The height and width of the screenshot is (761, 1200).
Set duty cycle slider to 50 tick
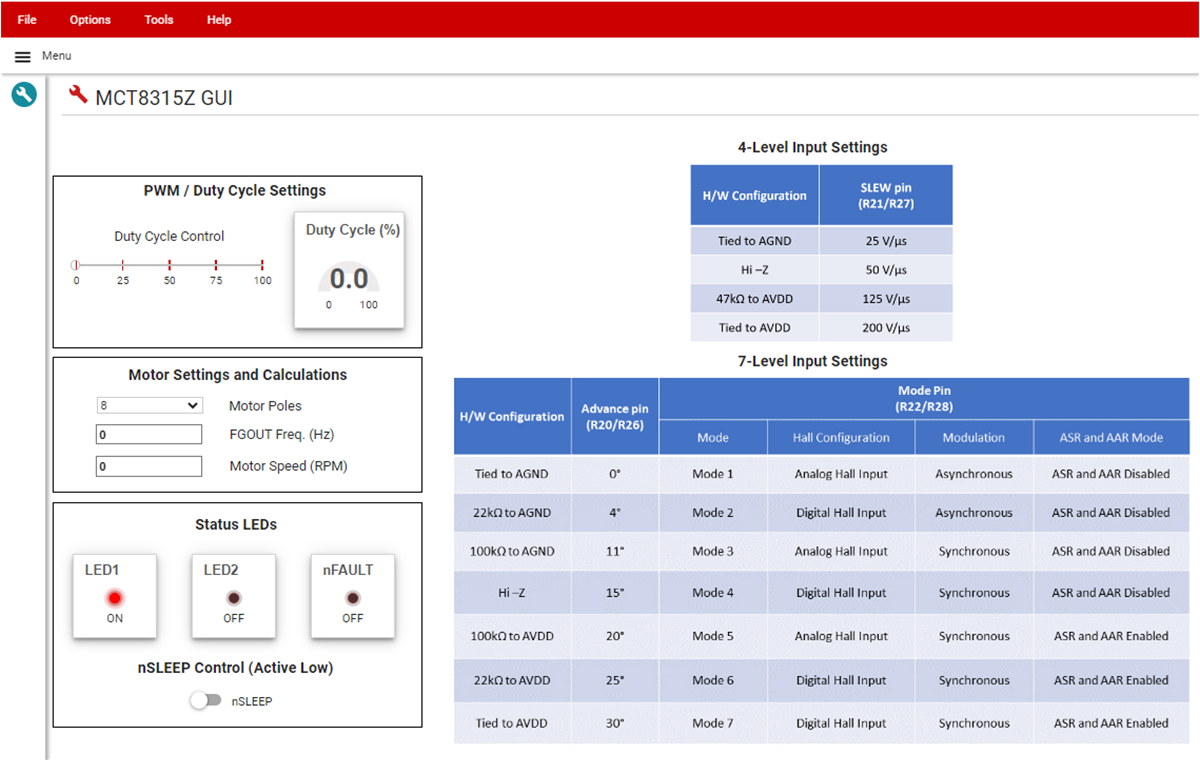pyautogui.click(x=169, y=265)
